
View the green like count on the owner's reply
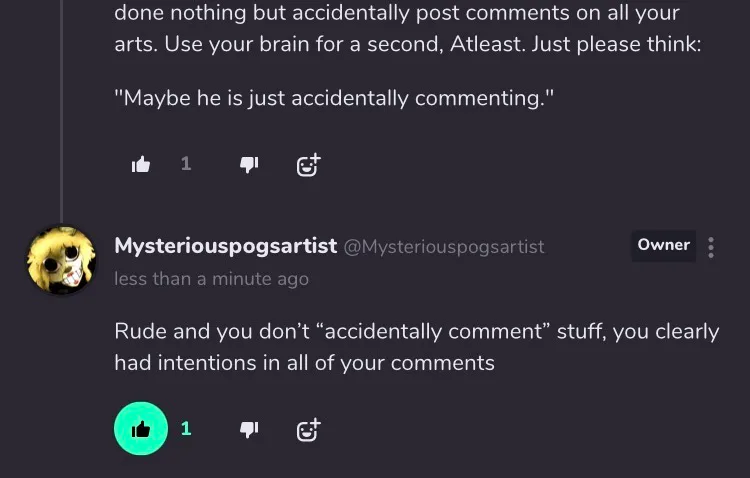pos(186,429)
